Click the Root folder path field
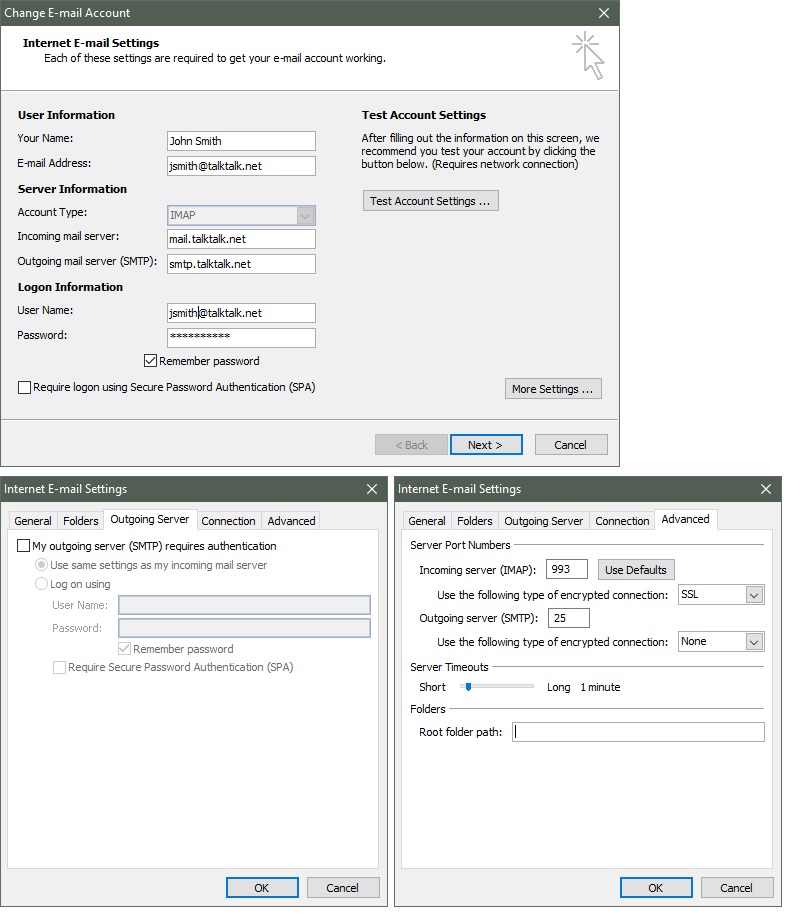794x919 pixels. [638, 732]
